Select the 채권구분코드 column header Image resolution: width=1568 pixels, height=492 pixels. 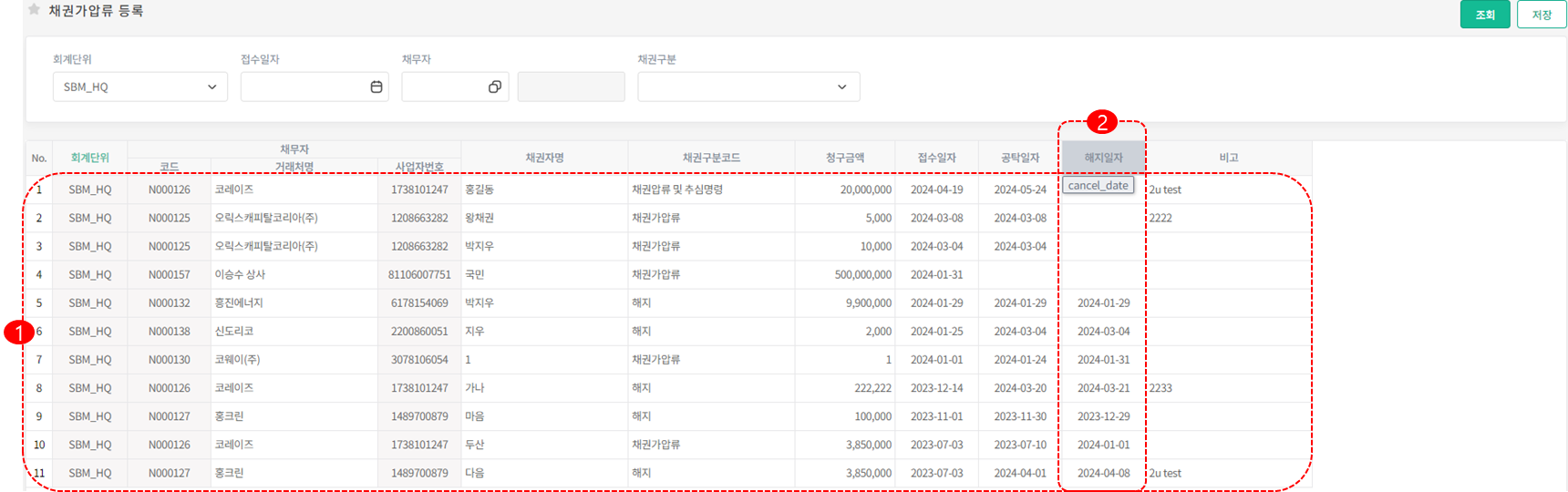(x=711, y=158)
